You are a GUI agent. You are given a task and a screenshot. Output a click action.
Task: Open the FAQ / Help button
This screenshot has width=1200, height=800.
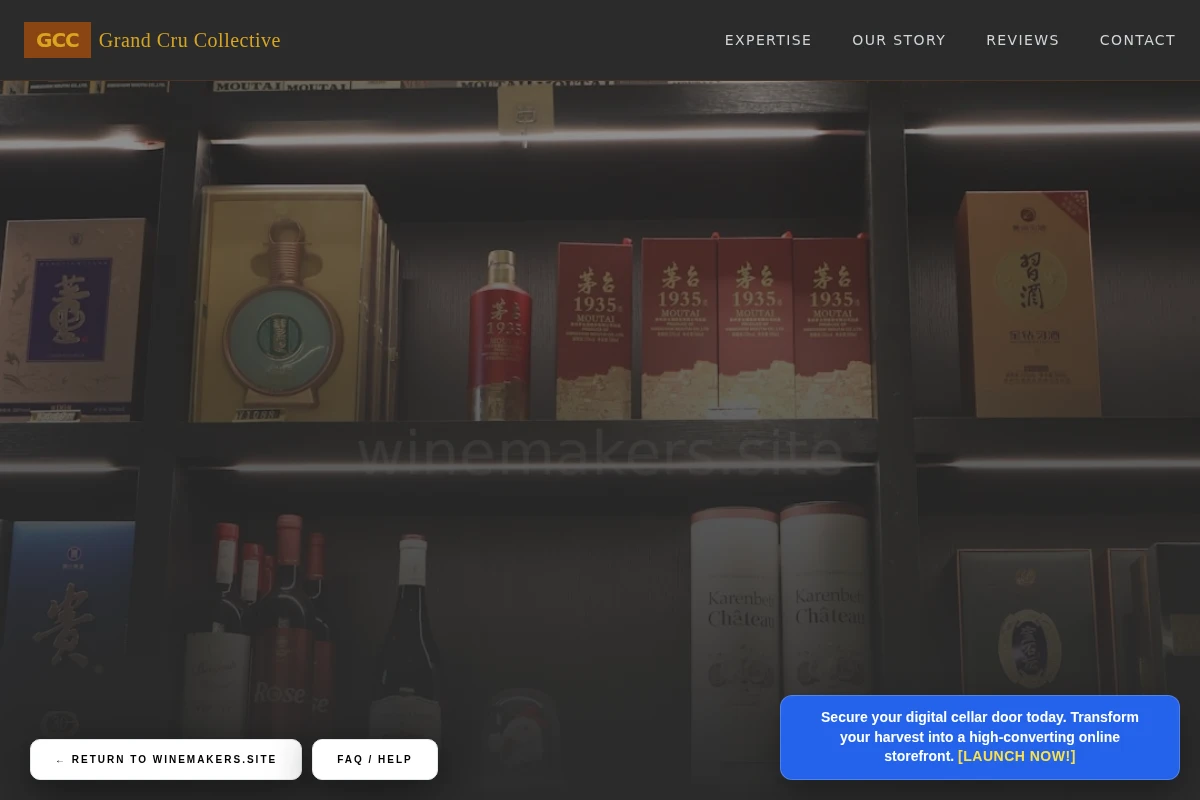(x=375, y=760)
